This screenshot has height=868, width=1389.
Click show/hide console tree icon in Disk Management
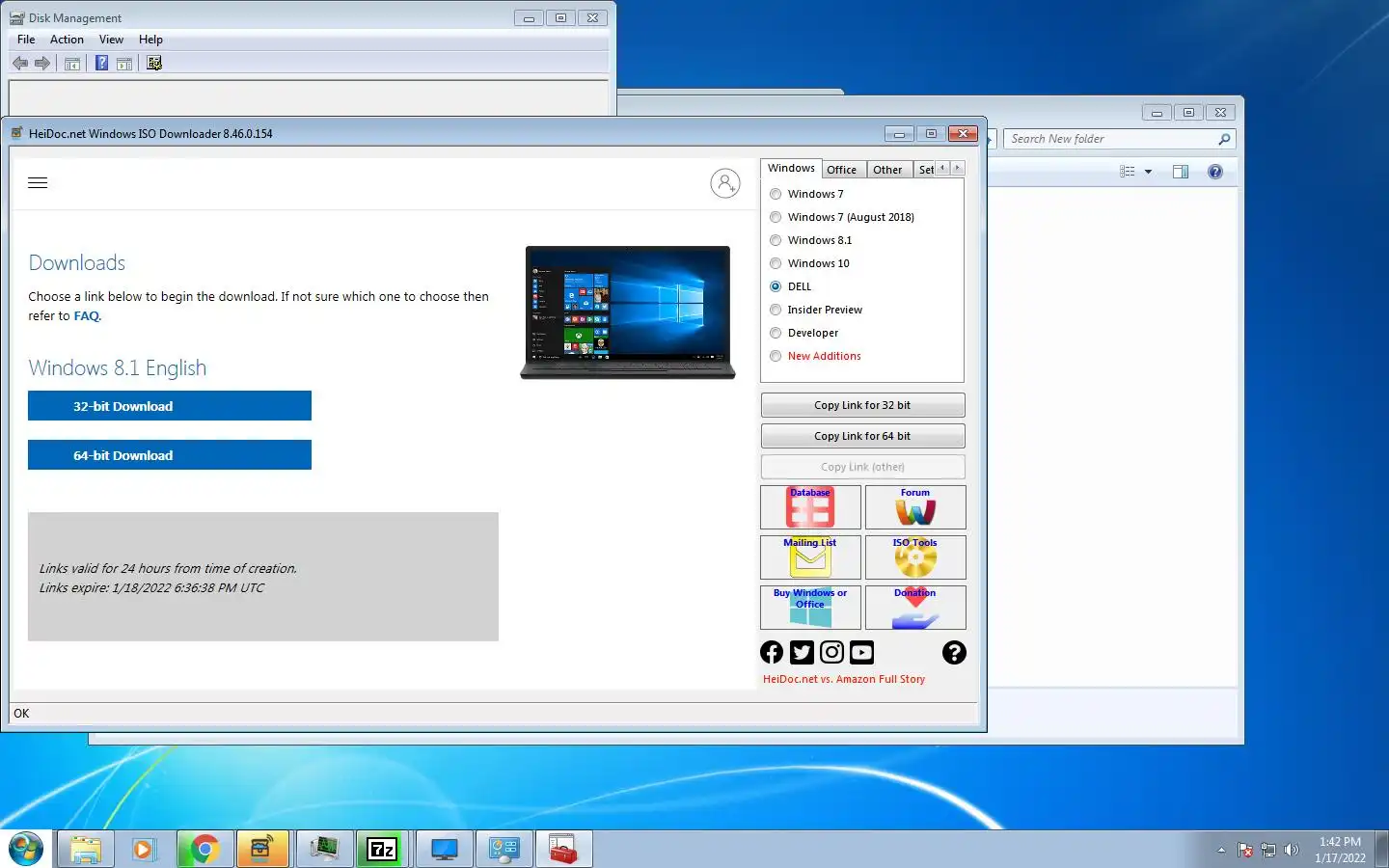pos(72,64)
